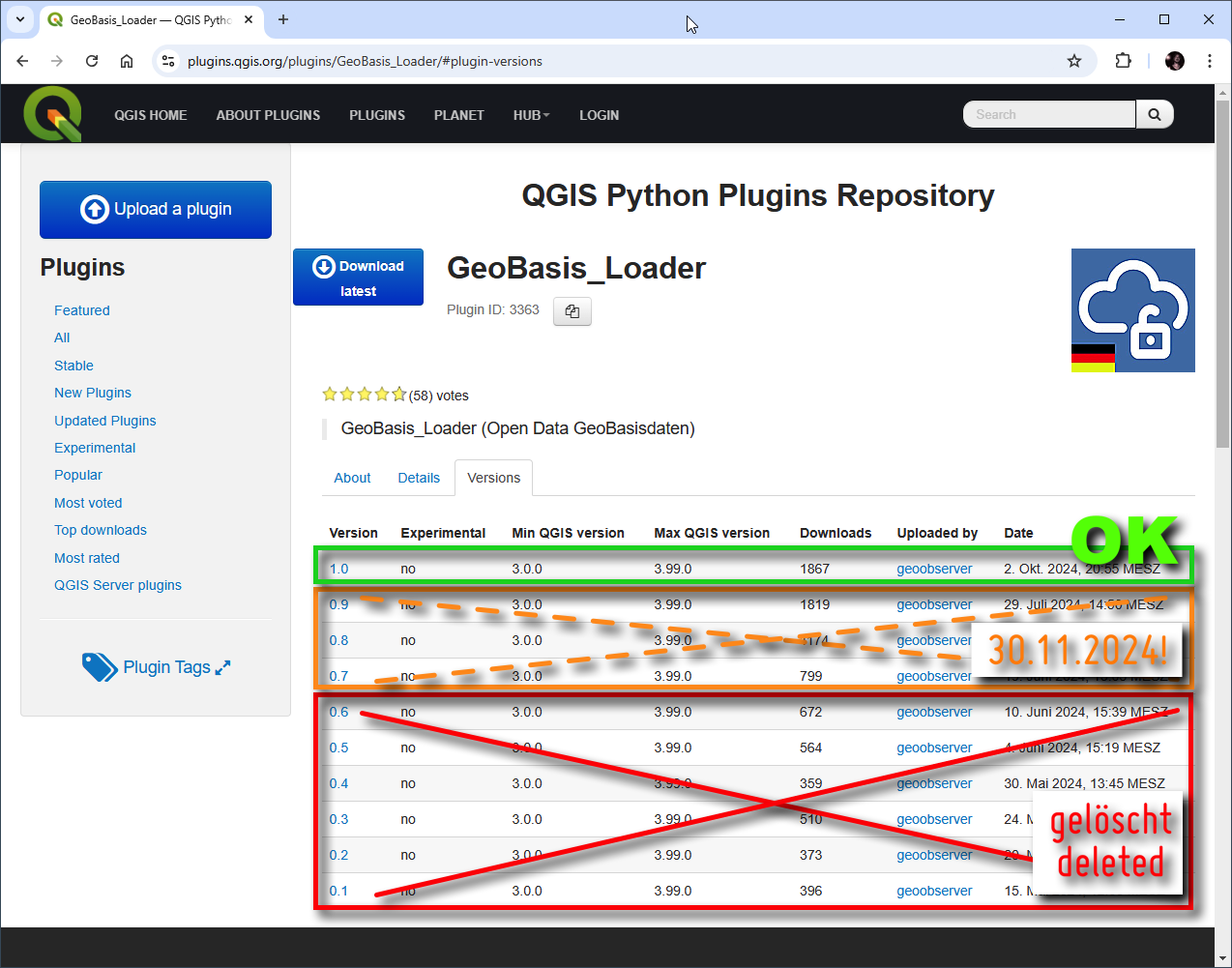Click the Upload a plugin button
1232x968 pixels.
[156, 209]
